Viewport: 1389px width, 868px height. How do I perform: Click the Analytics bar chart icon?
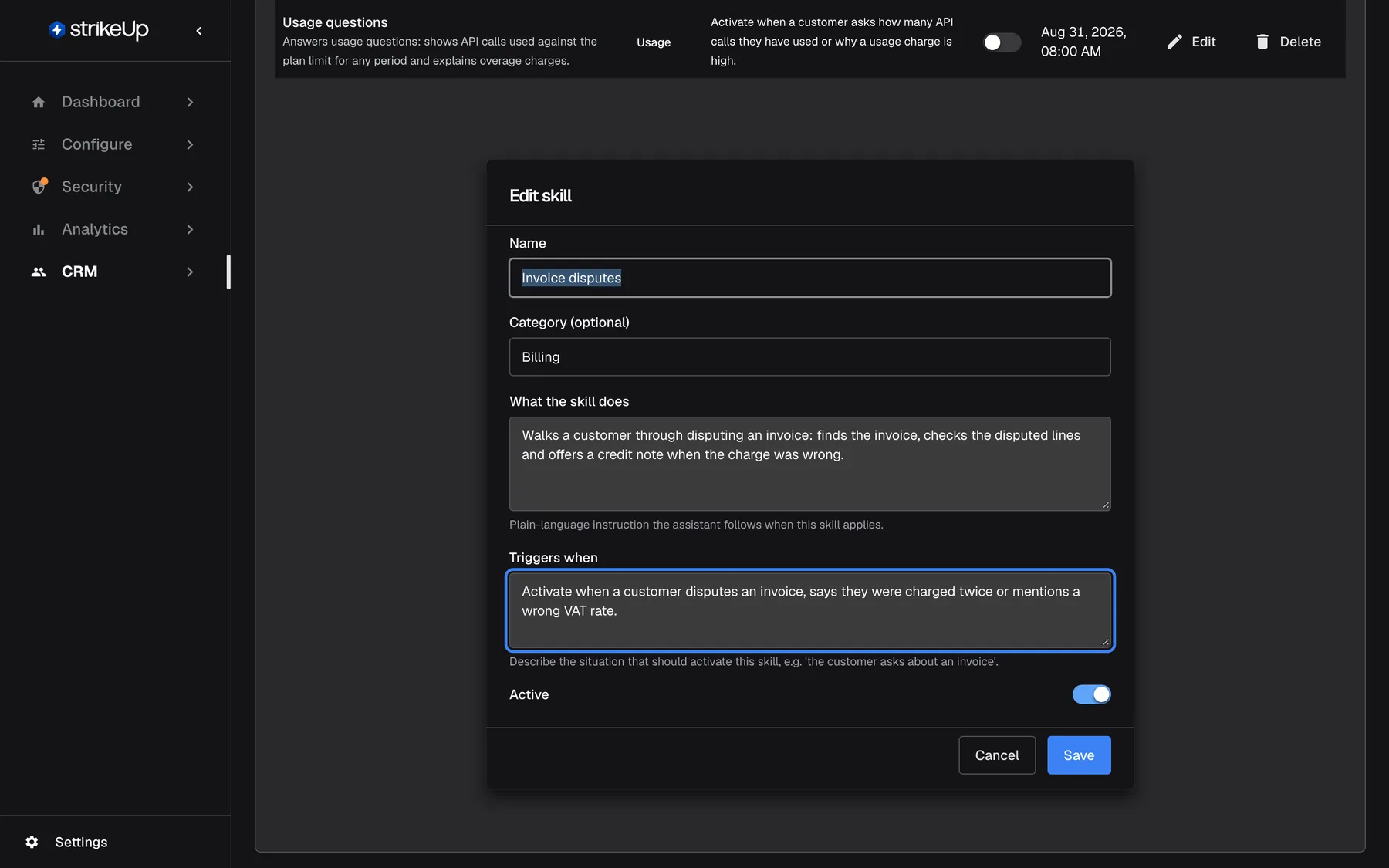click(39, 229)
